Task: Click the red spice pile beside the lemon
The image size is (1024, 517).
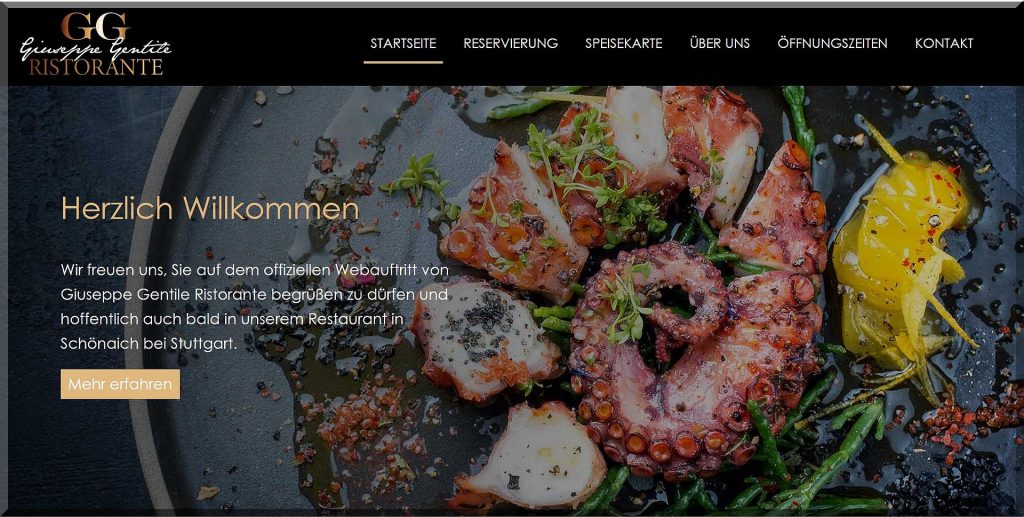Action: (x=960, y=418)
